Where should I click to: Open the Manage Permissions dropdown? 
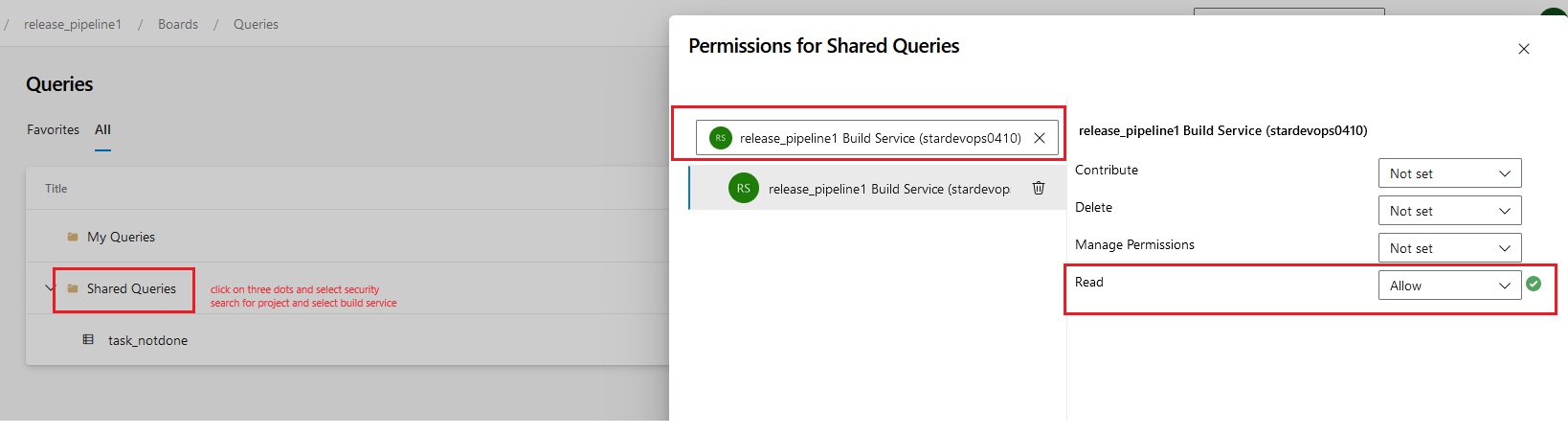pyautogui.click(x=1449, y=248)
